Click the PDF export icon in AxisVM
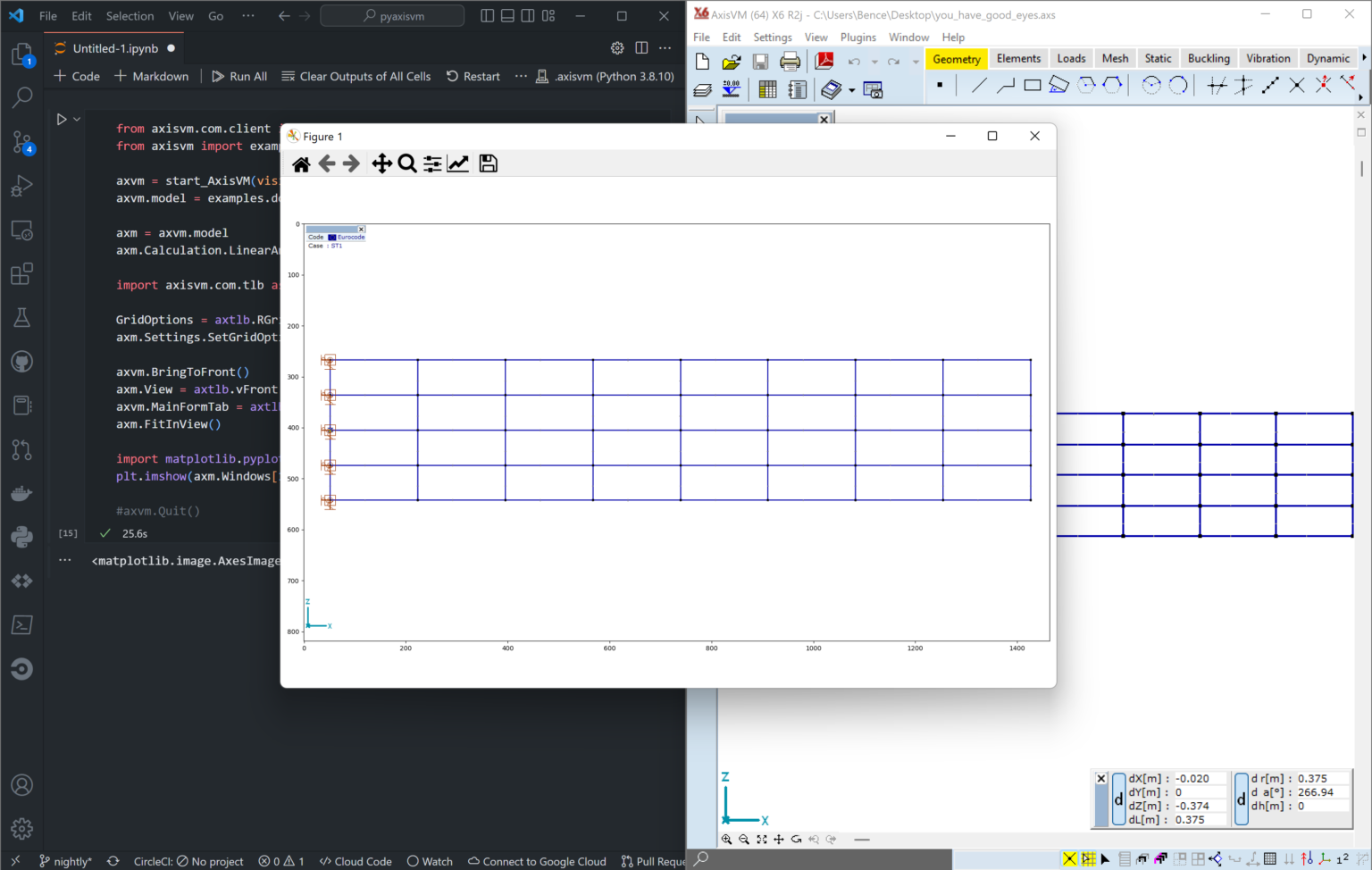 pyautogui.click(x=824, y=61)
